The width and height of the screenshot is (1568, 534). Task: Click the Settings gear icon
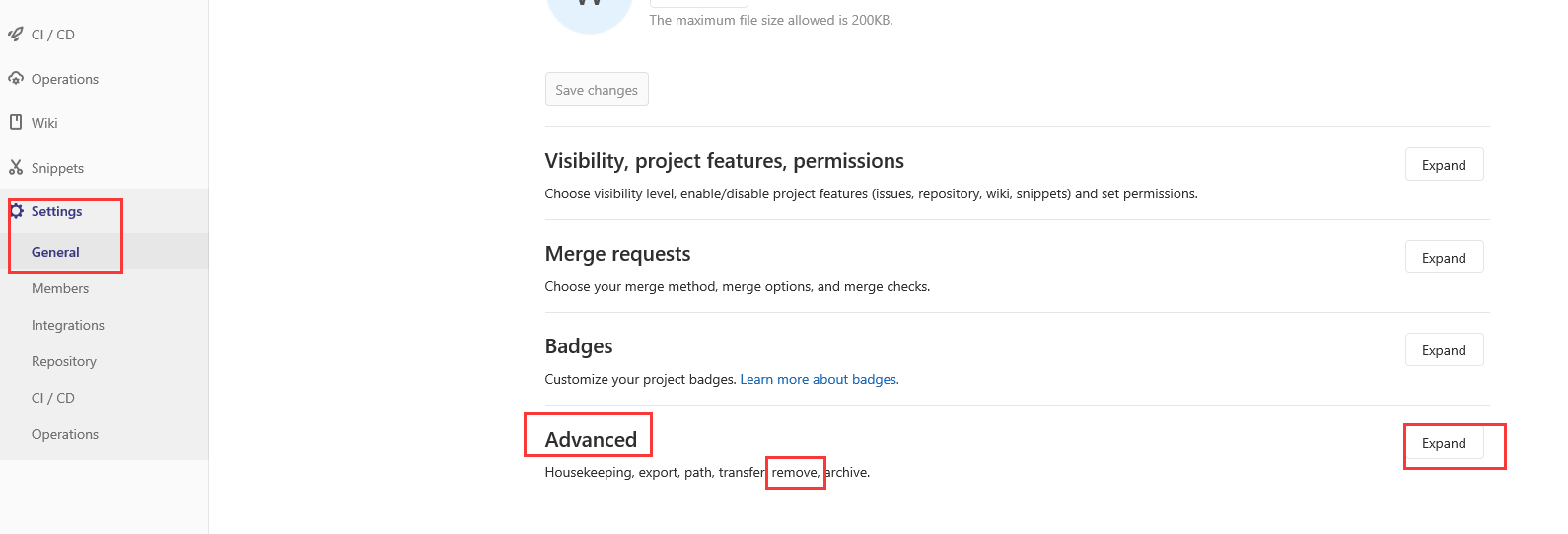(16, 211)
